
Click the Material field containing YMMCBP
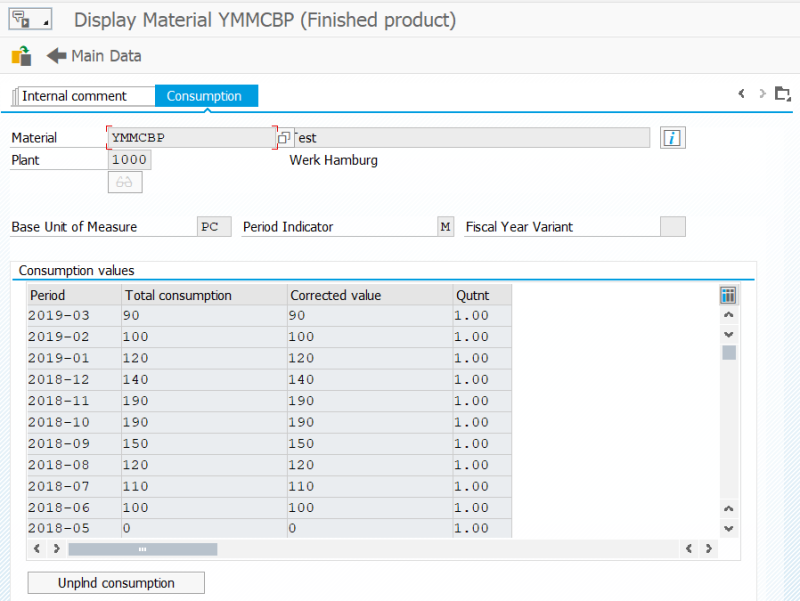pyautogui.click(x=192, y=138)
